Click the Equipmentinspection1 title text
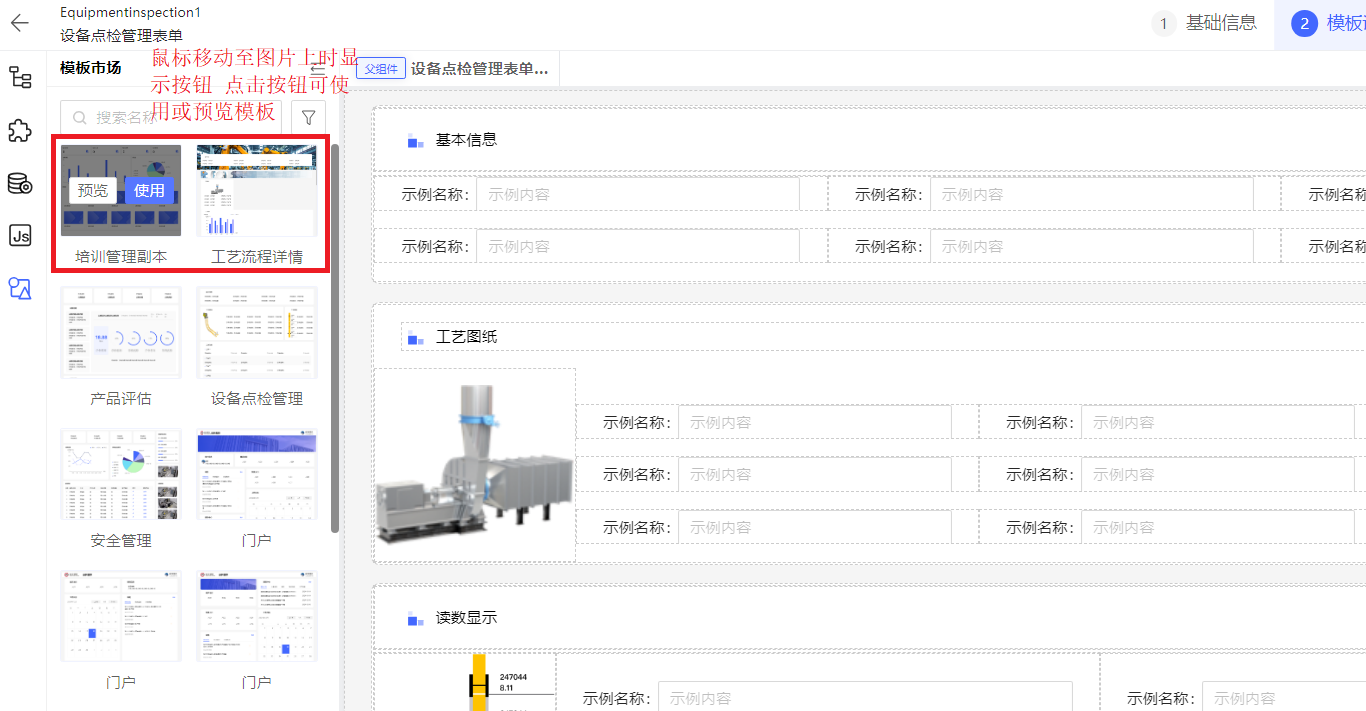The image size is (1366, 711). (130, 13)
